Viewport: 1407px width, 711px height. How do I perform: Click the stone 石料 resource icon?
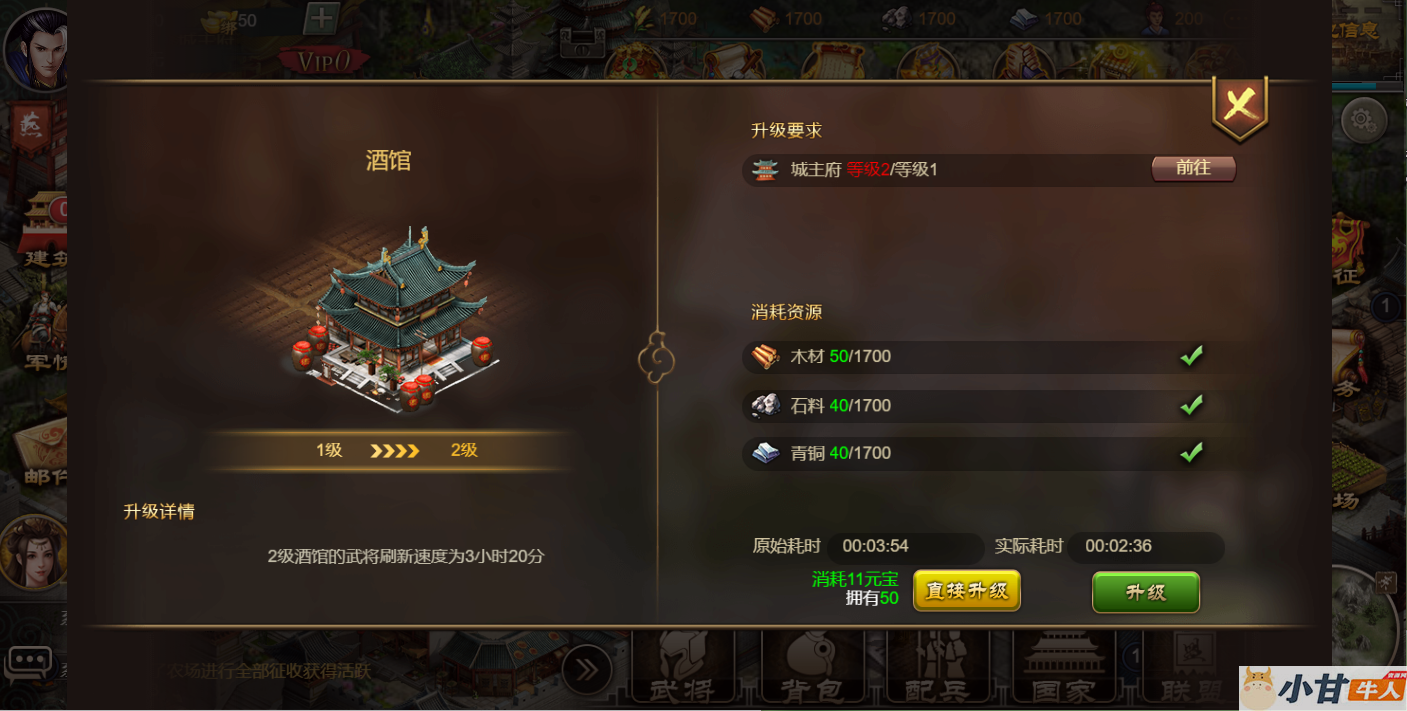[x=766, y=405]
